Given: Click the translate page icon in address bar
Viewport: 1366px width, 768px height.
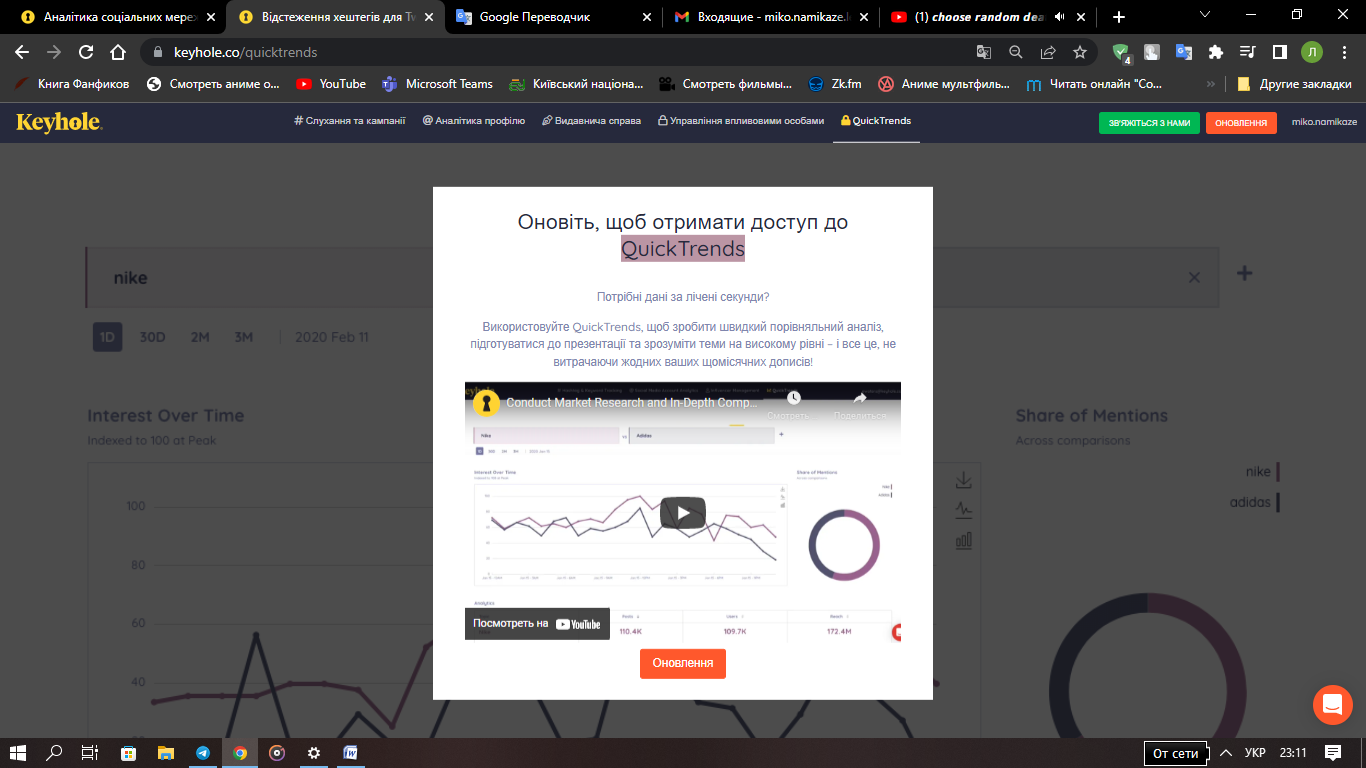Looking at the screenshot, I should pos(984,52).
